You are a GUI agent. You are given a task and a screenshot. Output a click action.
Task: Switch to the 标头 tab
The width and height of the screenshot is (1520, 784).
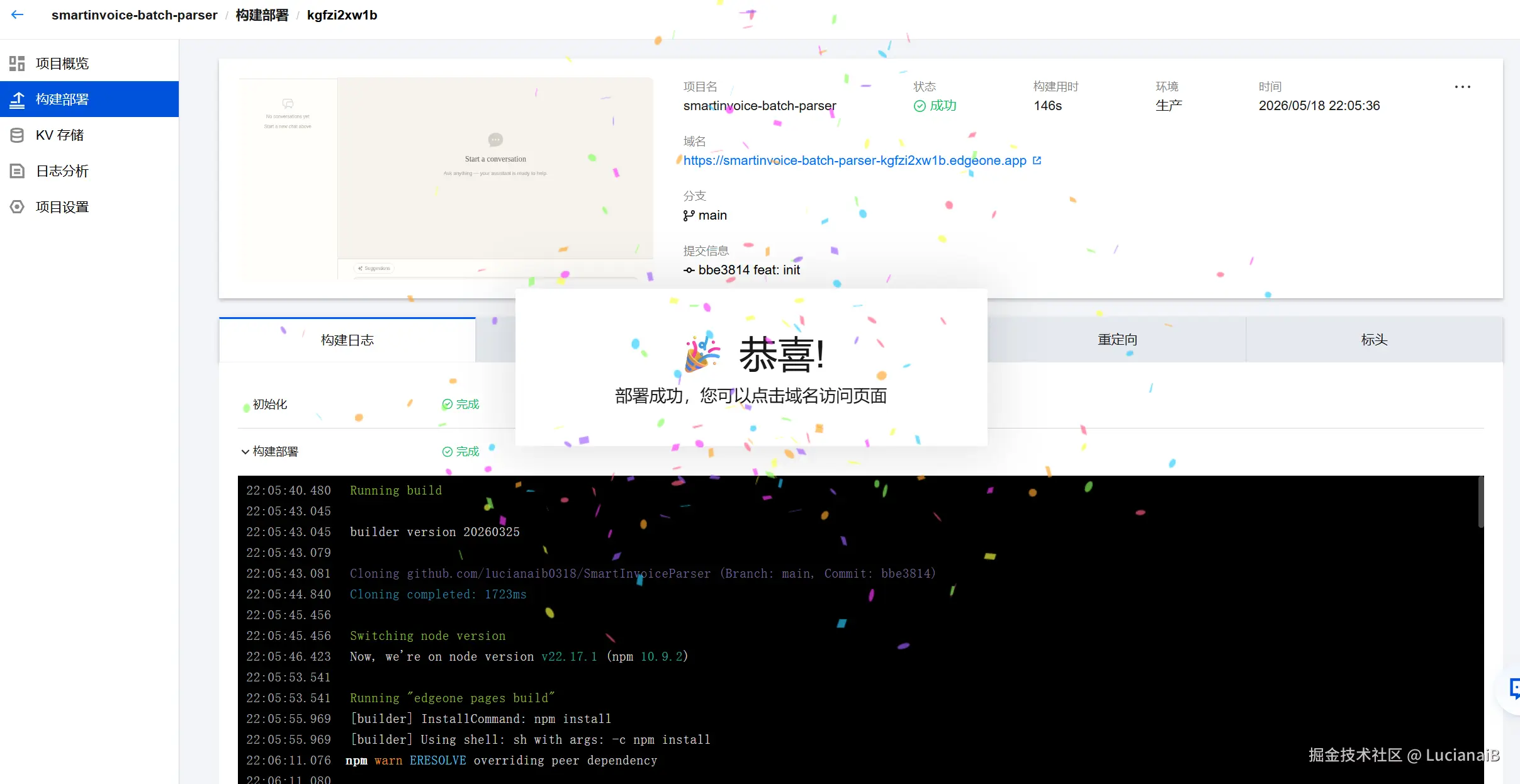coord(1374,340)
